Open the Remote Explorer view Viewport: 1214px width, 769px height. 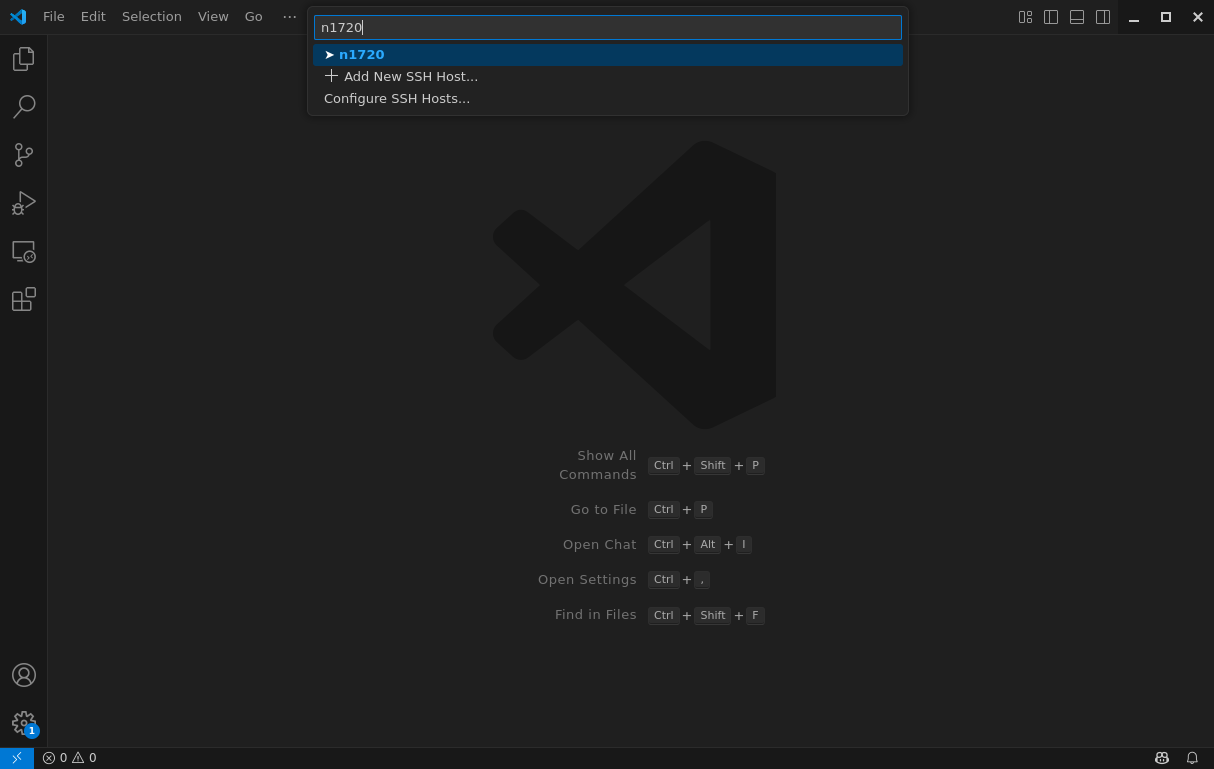pyautogui.click(x=24, y=251)
